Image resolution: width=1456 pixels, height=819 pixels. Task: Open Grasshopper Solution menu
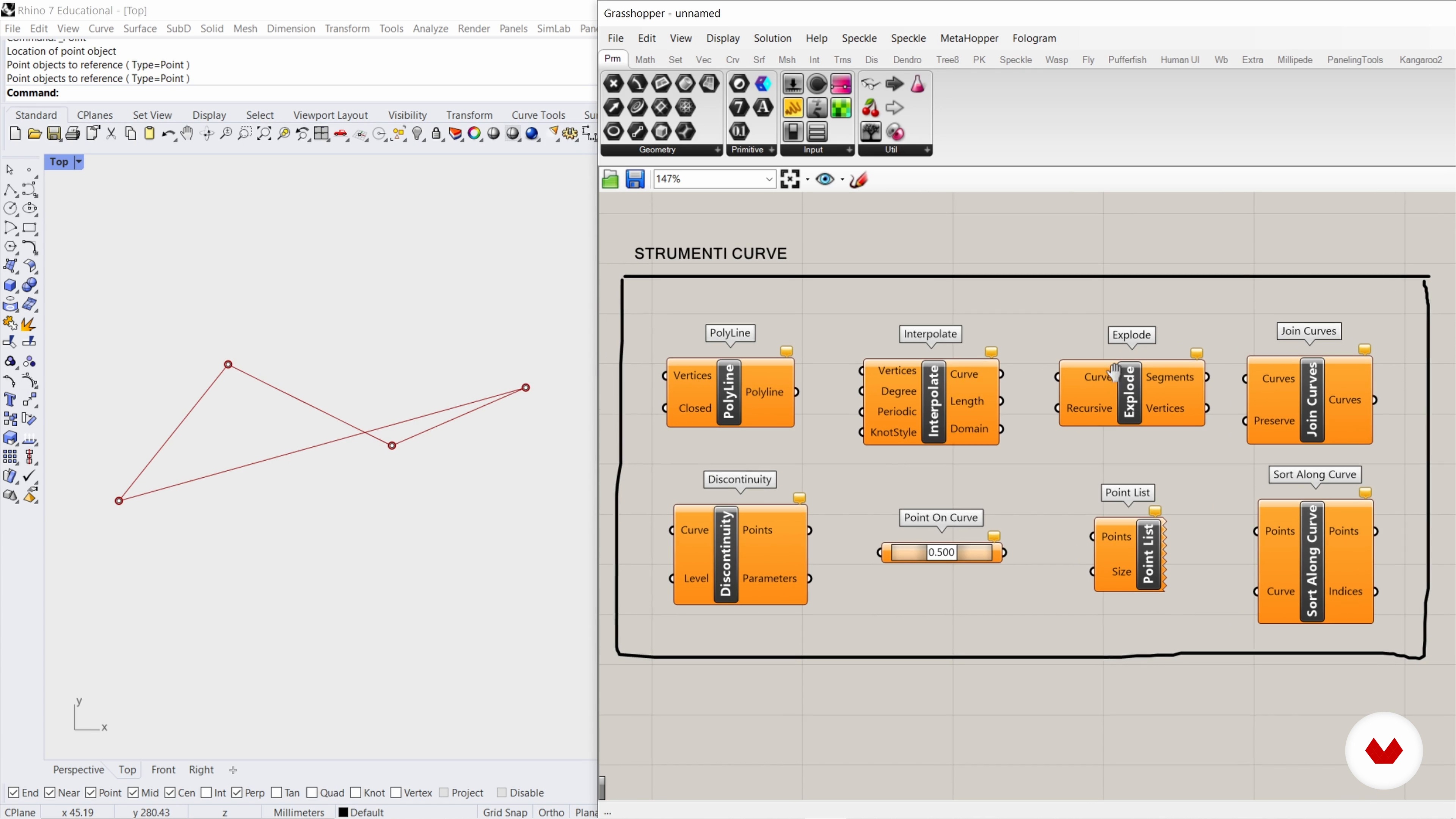[772, 38]
